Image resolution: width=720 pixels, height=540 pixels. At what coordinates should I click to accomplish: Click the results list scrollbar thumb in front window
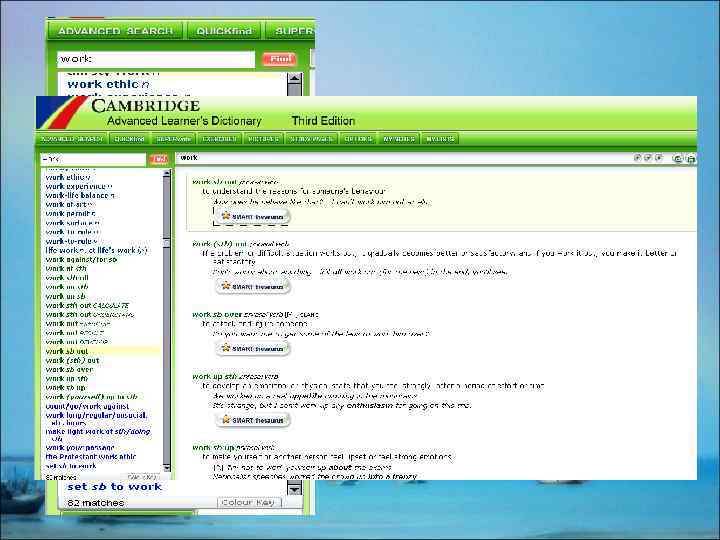(x=167, y=242)
